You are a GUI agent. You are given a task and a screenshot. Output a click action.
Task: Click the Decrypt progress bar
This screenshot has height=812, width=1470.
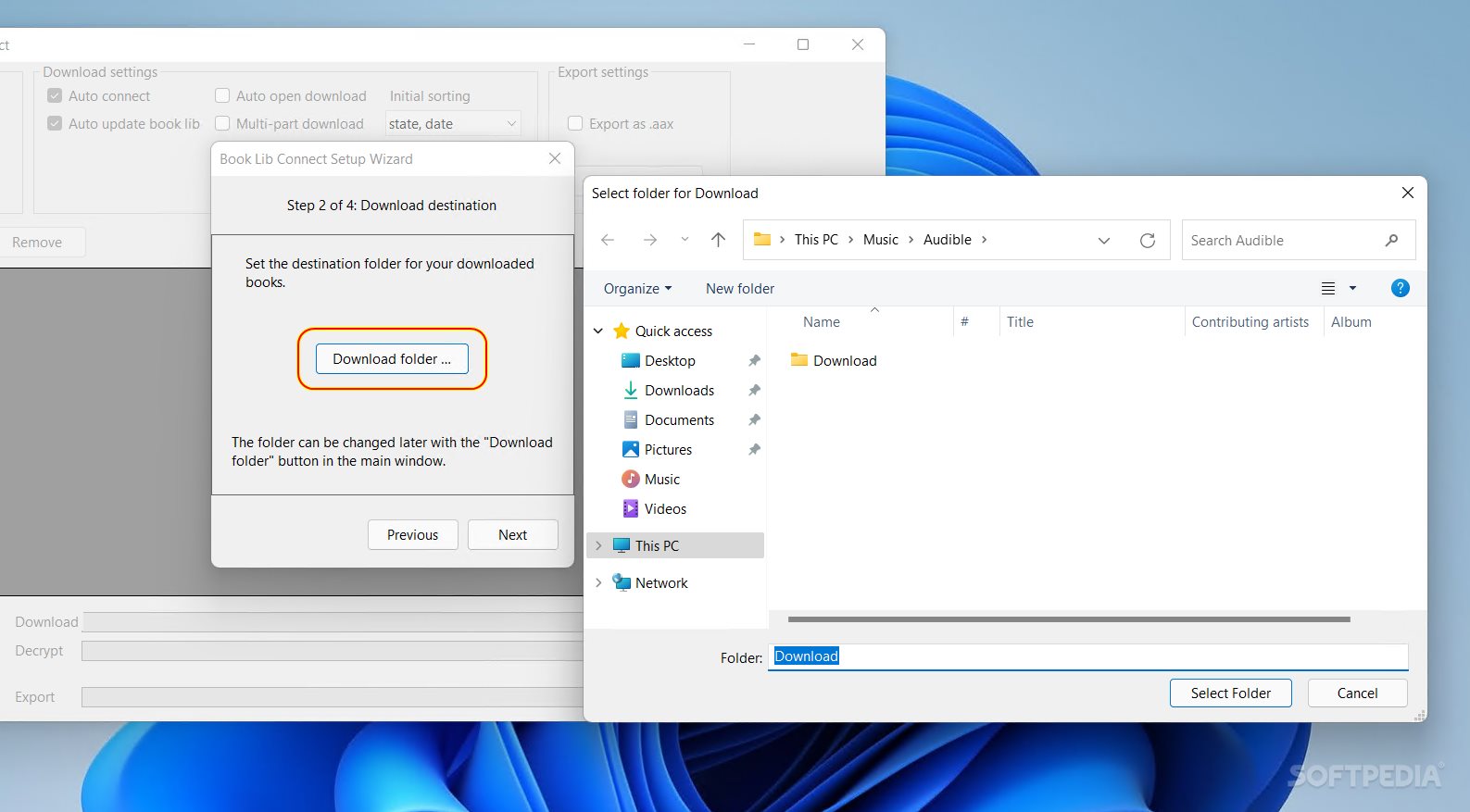333,650
